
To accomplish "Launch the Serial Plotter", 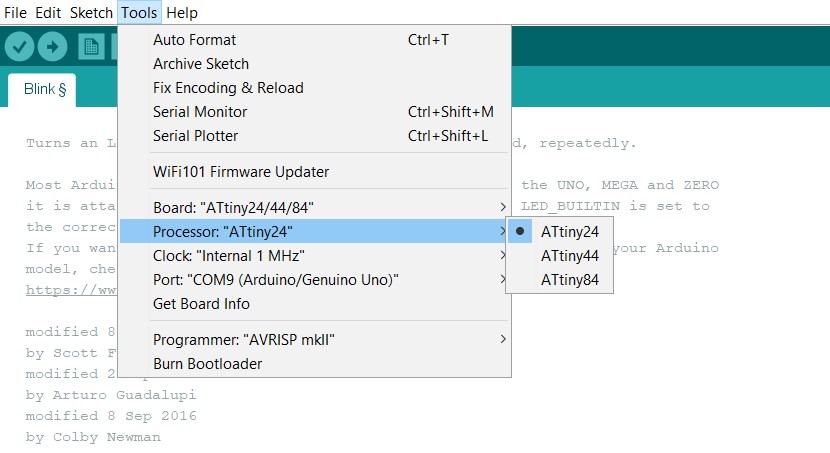I will click(196, 136).
